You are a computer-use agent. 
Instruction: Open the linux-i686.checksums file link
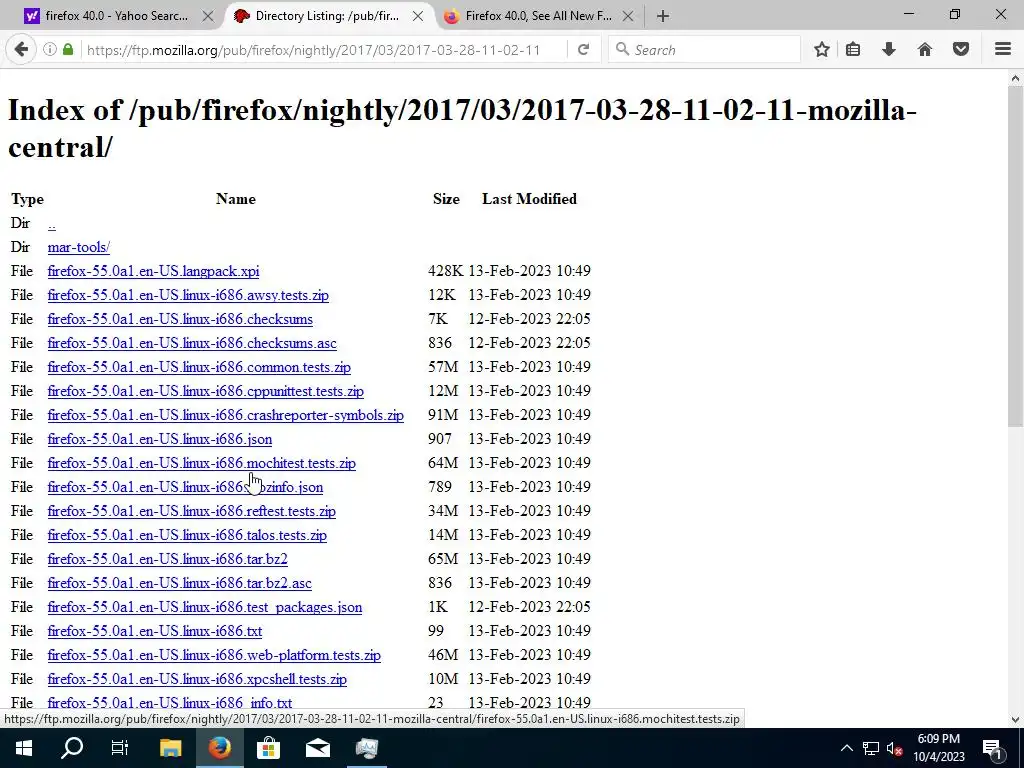pos(180,319)
